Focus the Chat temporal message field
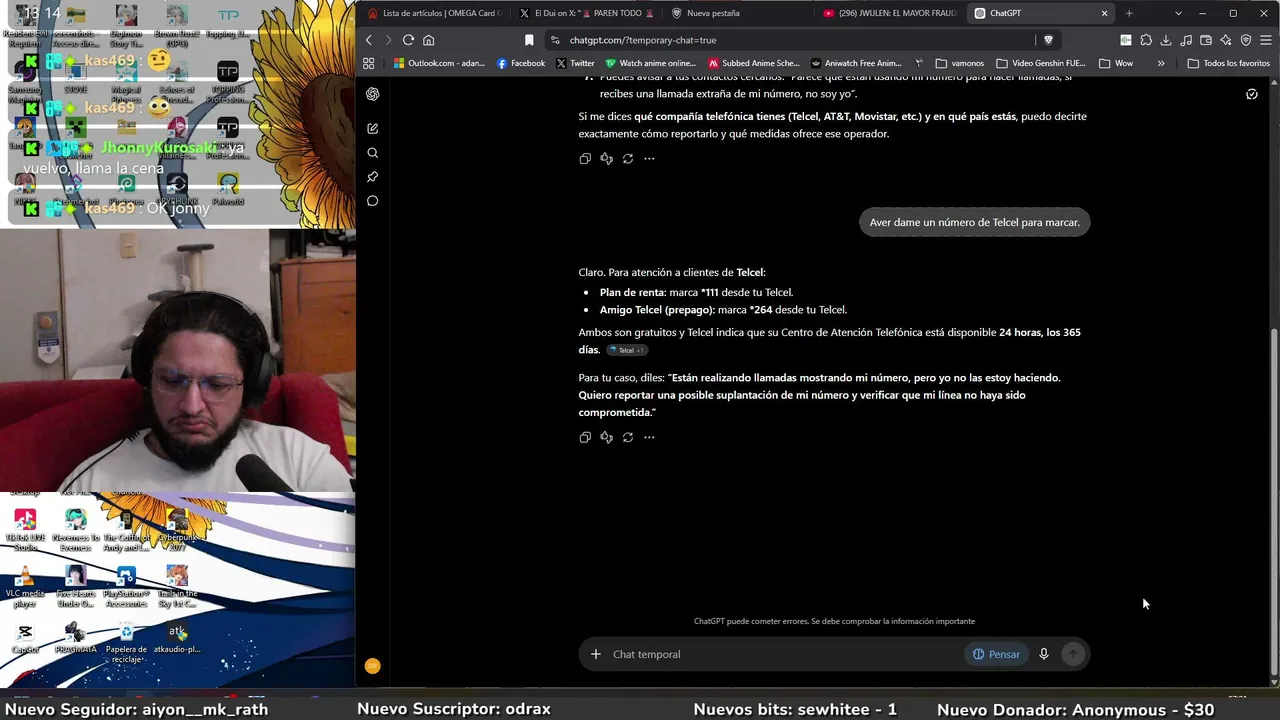 [785, 654]
